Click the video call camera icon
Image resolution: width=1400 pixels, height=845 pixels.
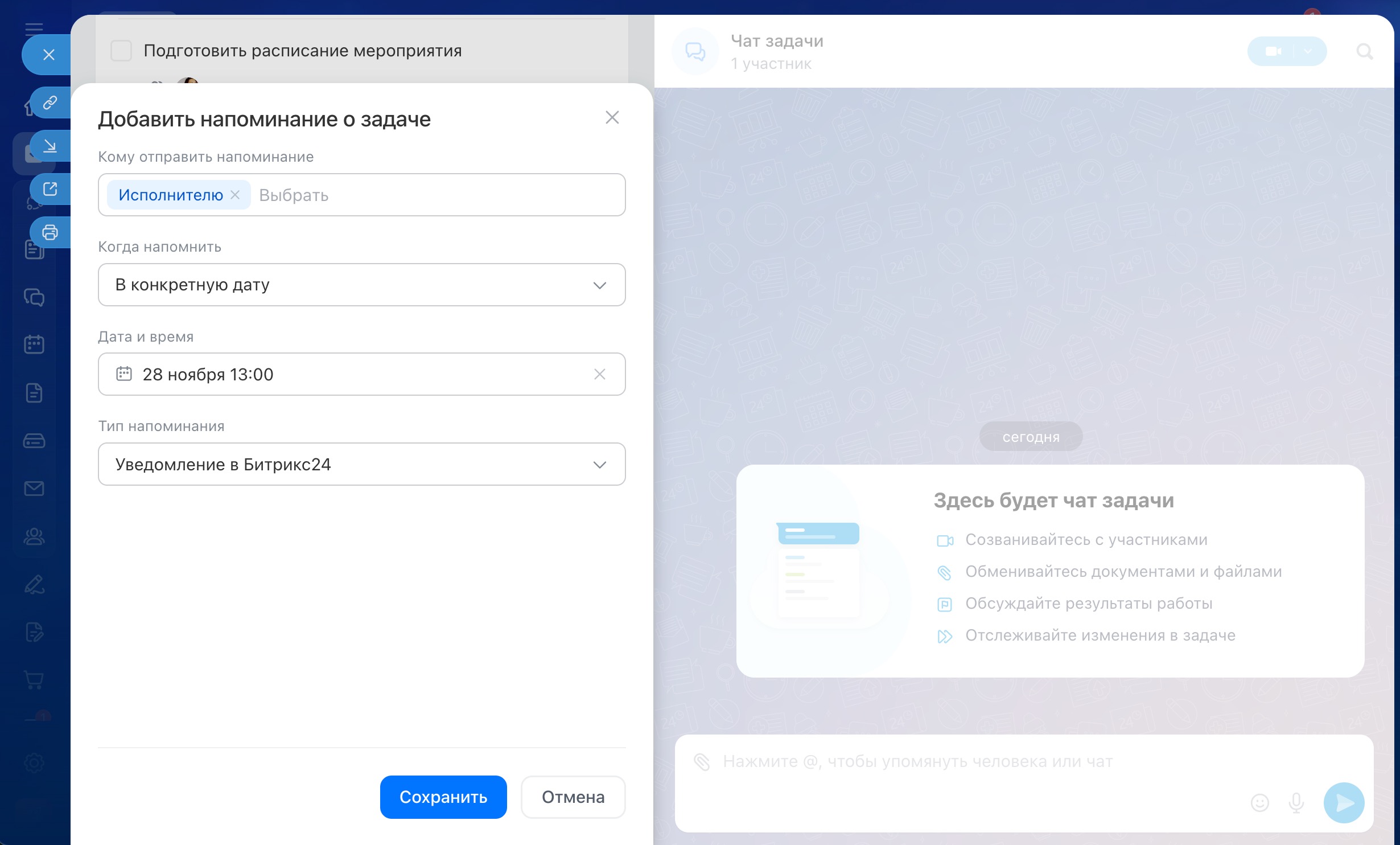(1273, 51)
